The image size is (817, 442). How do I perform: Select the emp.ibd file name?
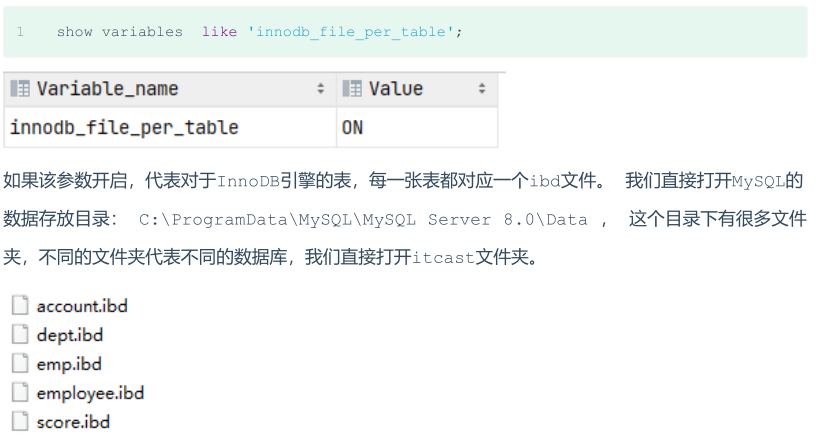69,364
